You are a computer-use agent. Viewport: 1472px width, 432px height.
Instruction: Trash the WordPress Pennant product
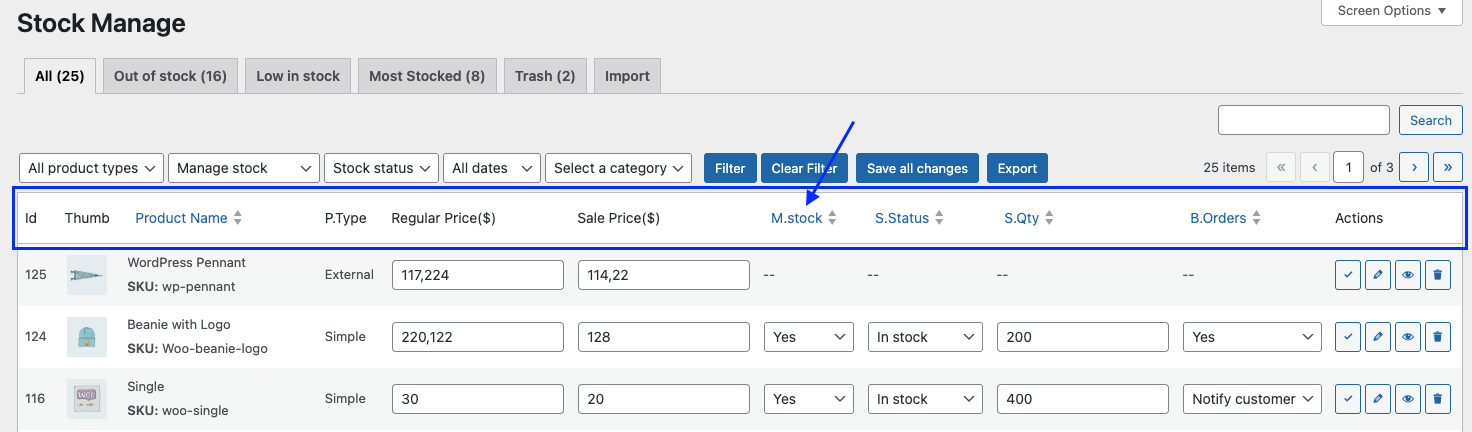tap(1437, 275)
